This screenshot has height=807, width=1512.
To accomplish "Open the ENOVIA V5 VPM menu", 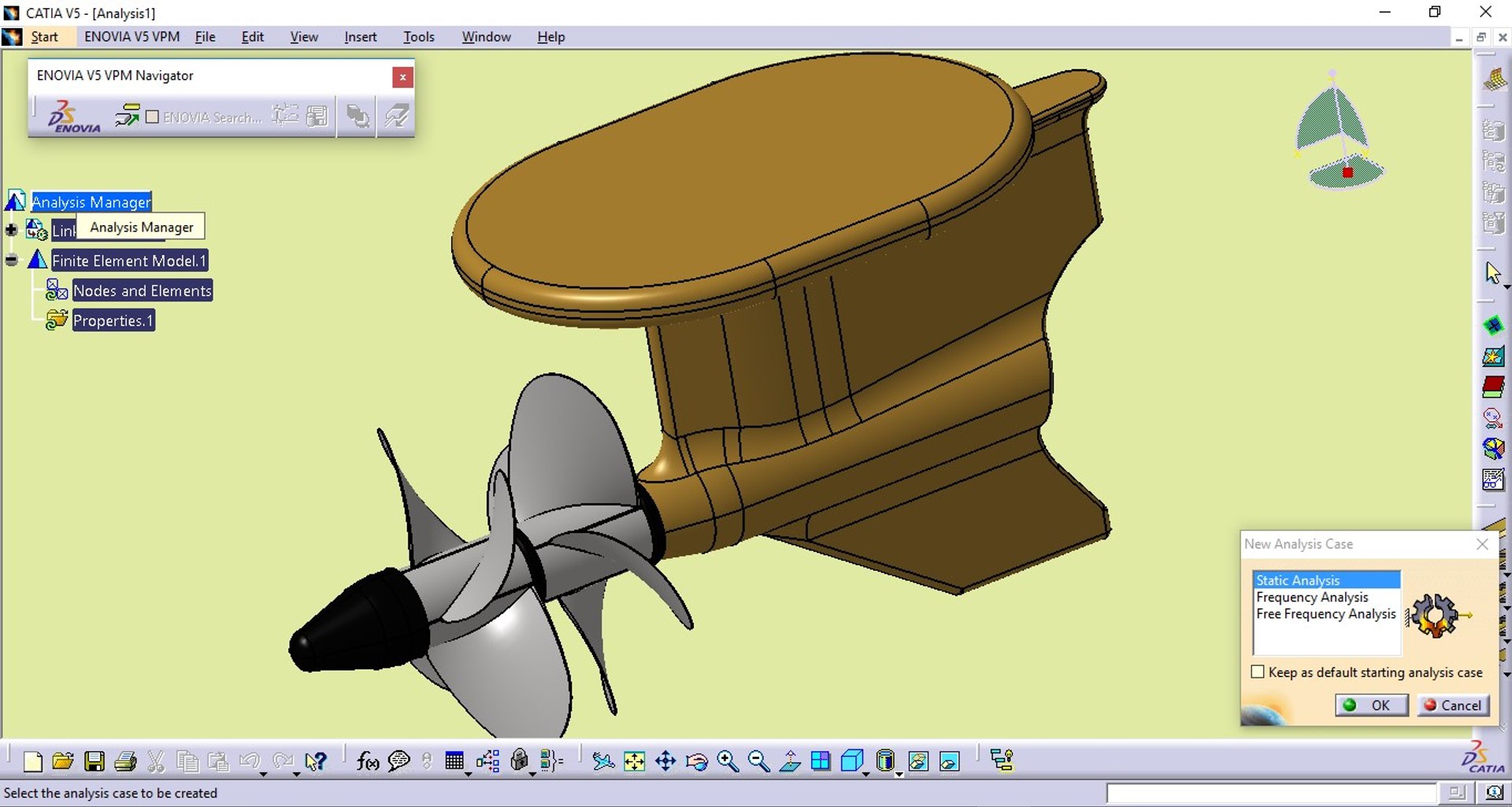I will (132, 37).
